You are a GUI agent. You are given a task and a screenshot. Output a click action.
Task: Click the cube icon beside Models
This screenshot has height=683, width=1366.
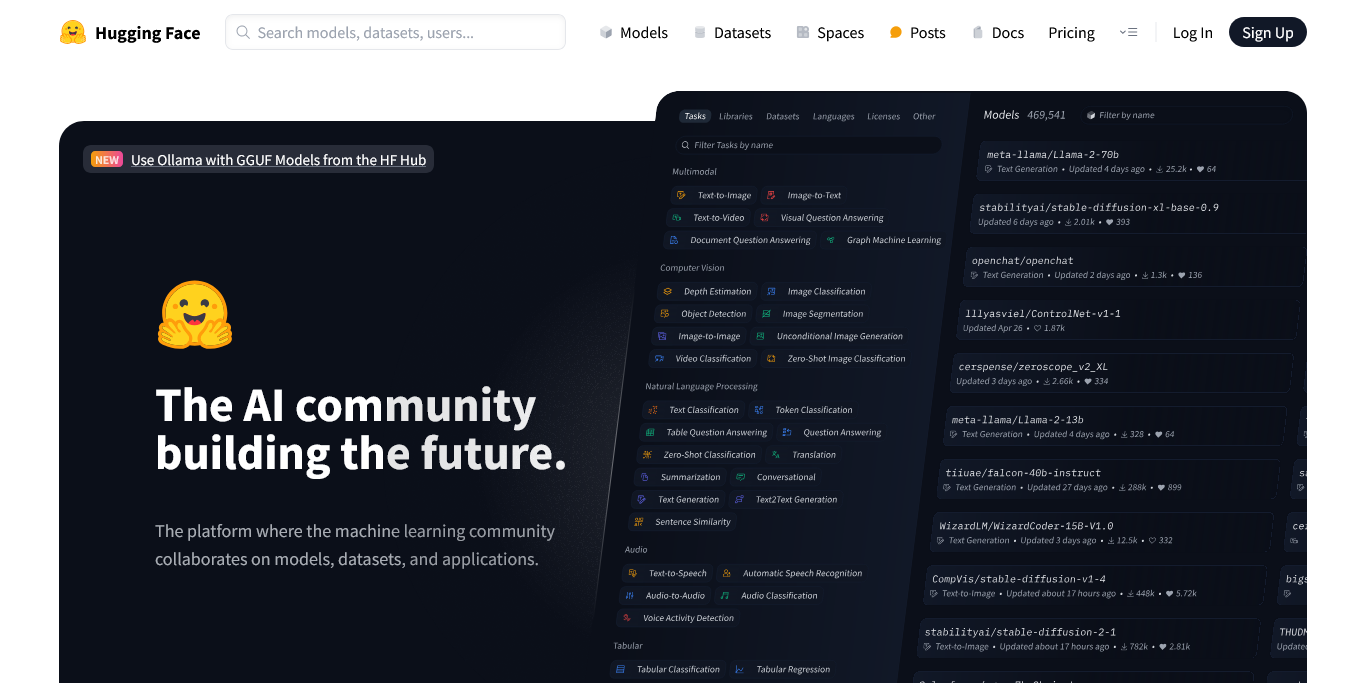click(x=606, y=33)
